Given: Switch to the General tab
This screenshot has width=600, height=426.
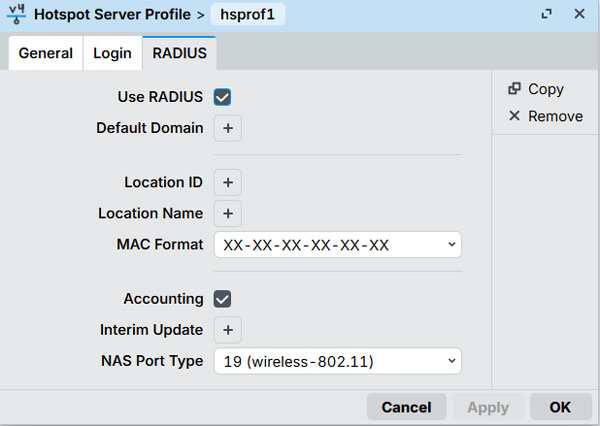Looking at the screenshot, I should click(x=45, y=53).
